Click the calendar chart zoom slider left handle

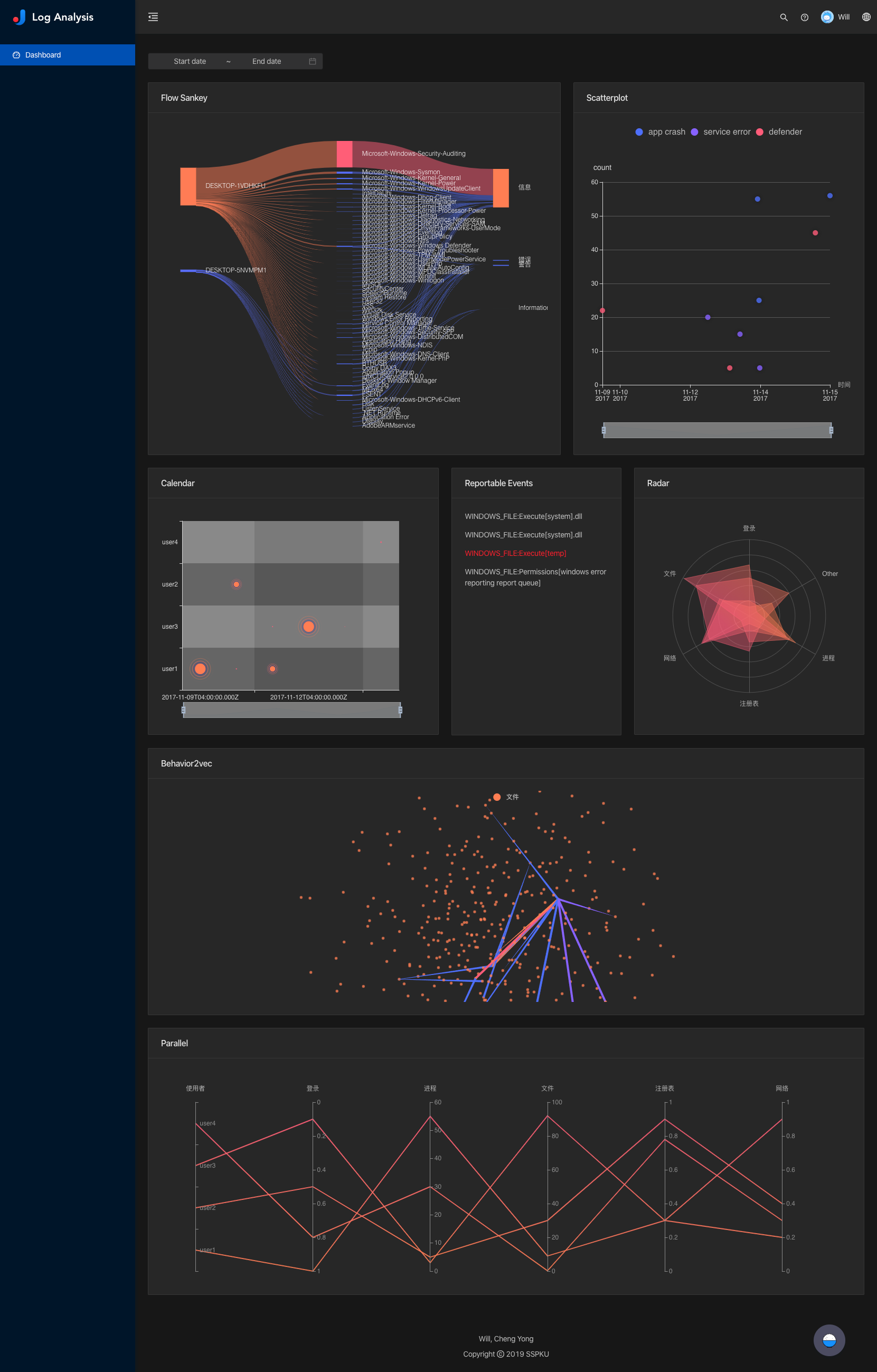pyautogui.click(x=183, y=710)
